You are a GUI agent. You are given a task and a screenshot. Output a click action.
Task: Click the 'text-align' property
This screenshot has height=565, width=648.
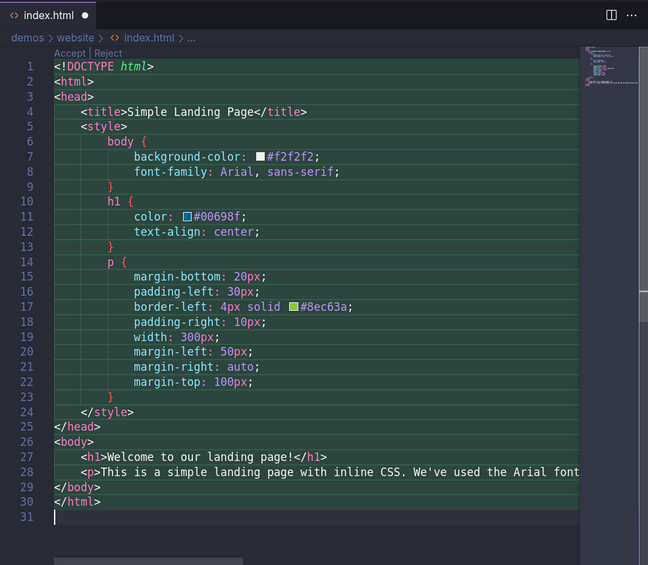[167, 232]
